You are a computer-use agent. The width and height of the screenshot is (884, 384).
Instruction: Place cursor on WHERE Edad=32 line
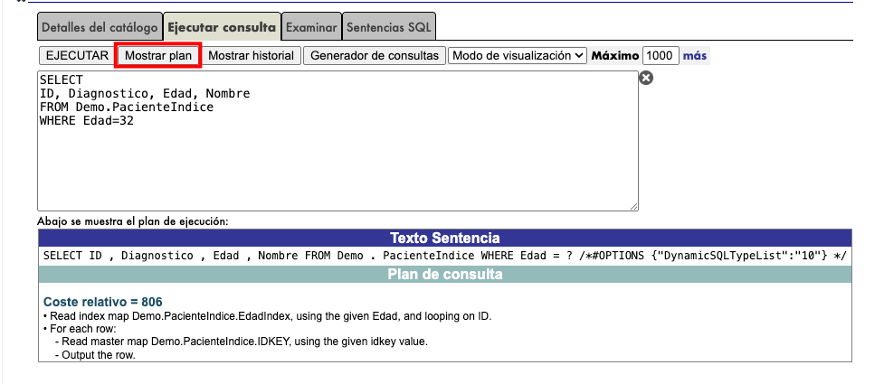pos(87,121)
